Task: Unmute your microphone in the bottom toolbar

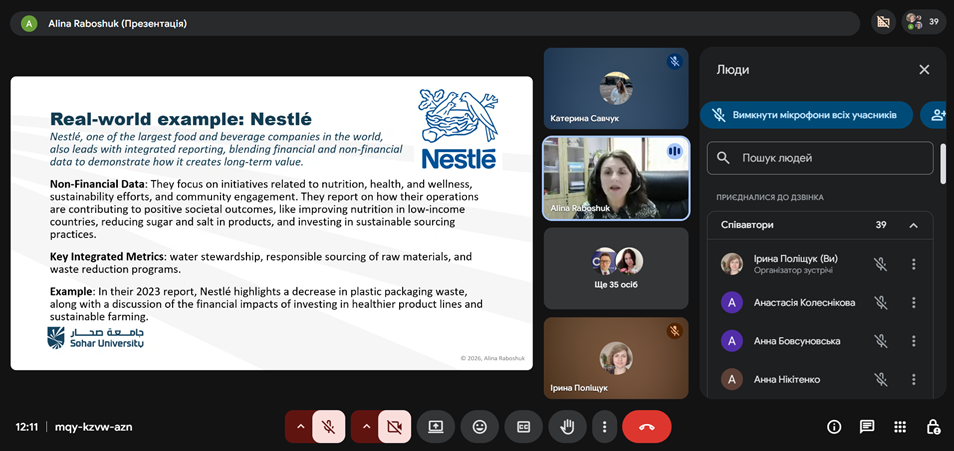Action: pos(328,427)
